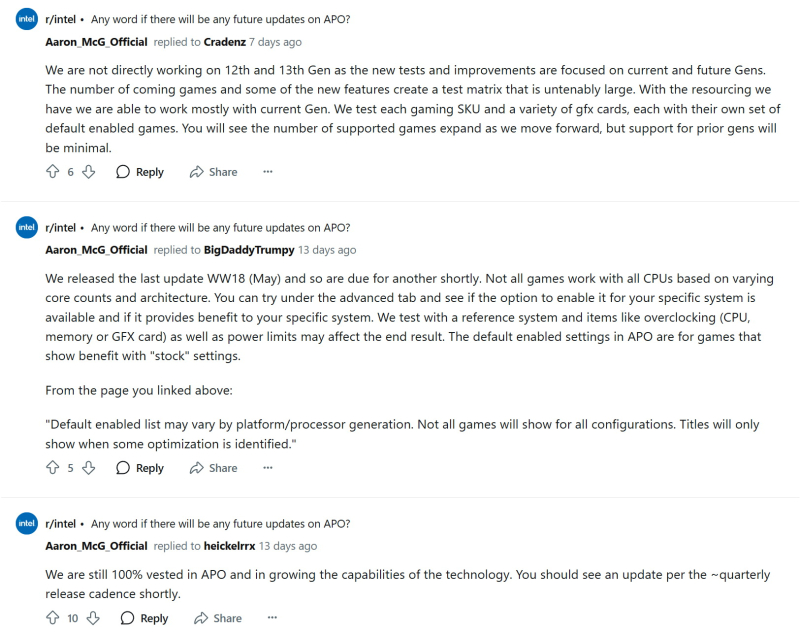Image resolution: width=800 pixels, height=636 pixels.
Task: Reply to the WW18 update comment
Action: tap(140, 468)
